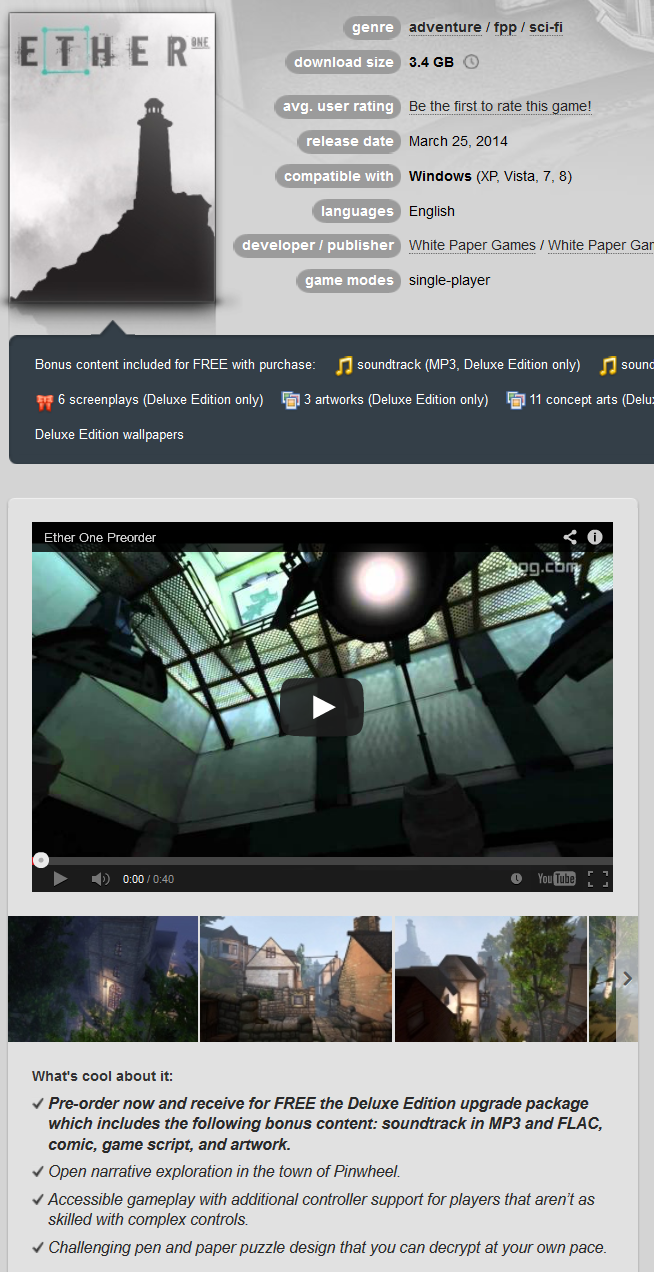Click the 'English' language value
The height and width of the screenshot is (1272, 654).
click(432, 211)
